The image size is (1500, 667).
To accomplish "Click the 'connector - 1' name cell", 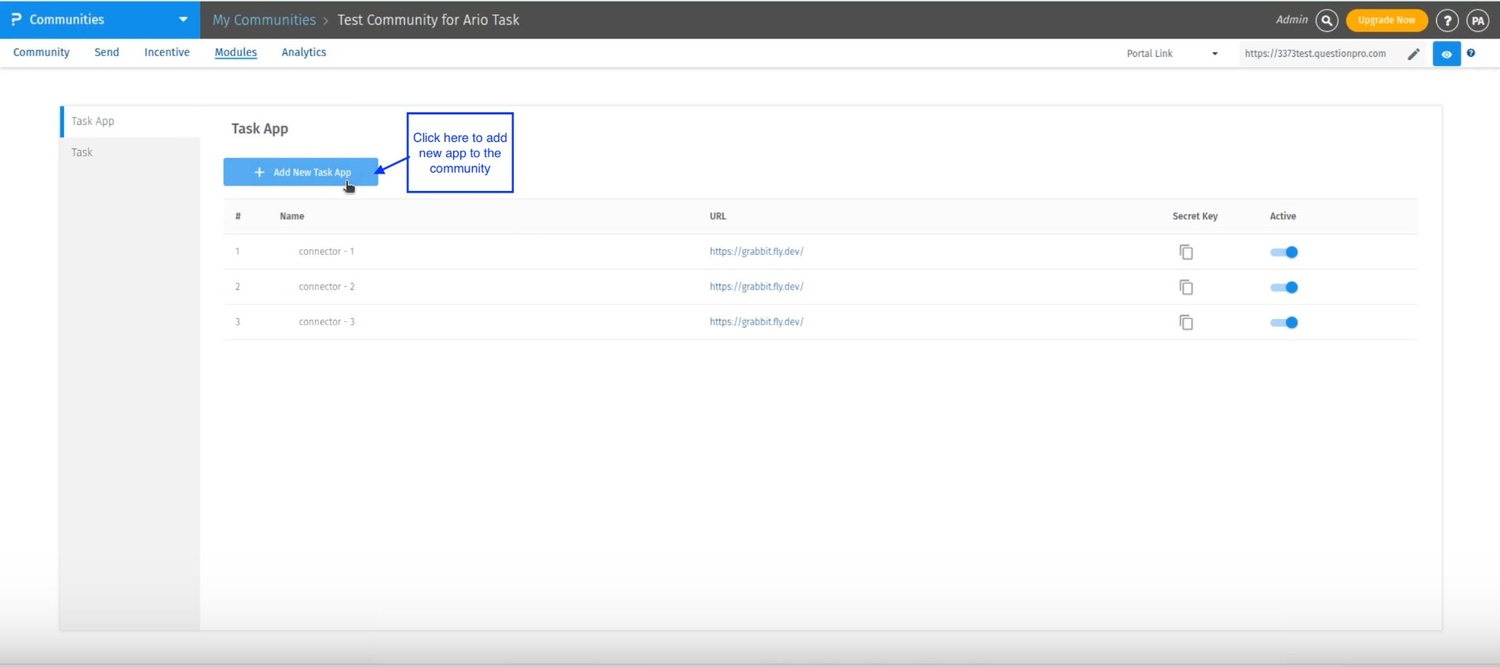I will (x=327, y=251).
